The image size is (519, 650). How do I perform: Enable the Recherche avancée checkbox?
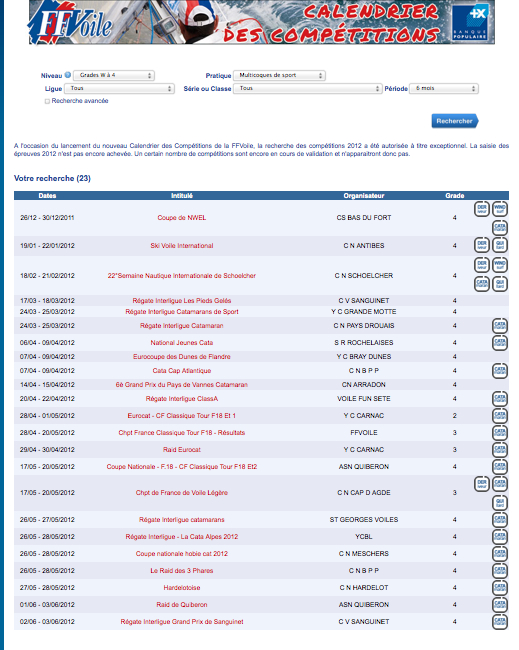(x=47, y=101)
